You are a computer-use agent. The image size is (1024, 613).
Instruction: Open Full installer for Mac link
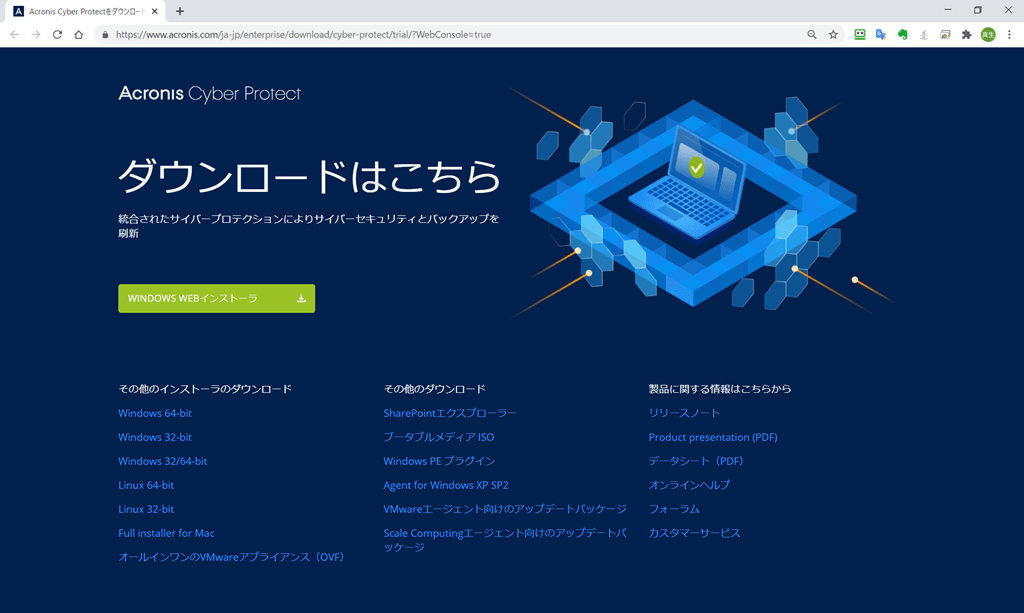tap(167, 533)
